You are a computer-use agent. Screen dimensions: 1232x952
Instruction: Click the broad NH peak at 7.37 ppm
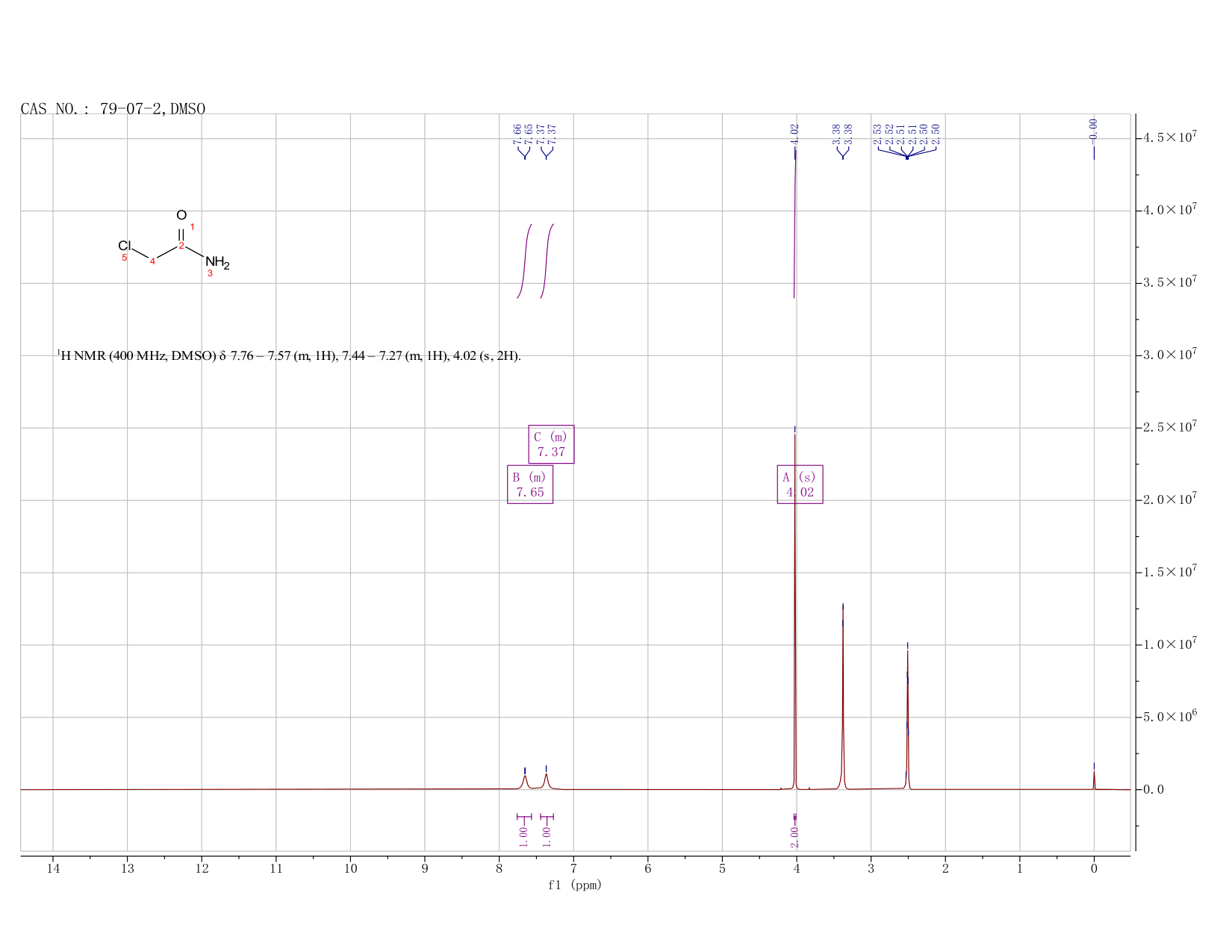pos(547,780)
